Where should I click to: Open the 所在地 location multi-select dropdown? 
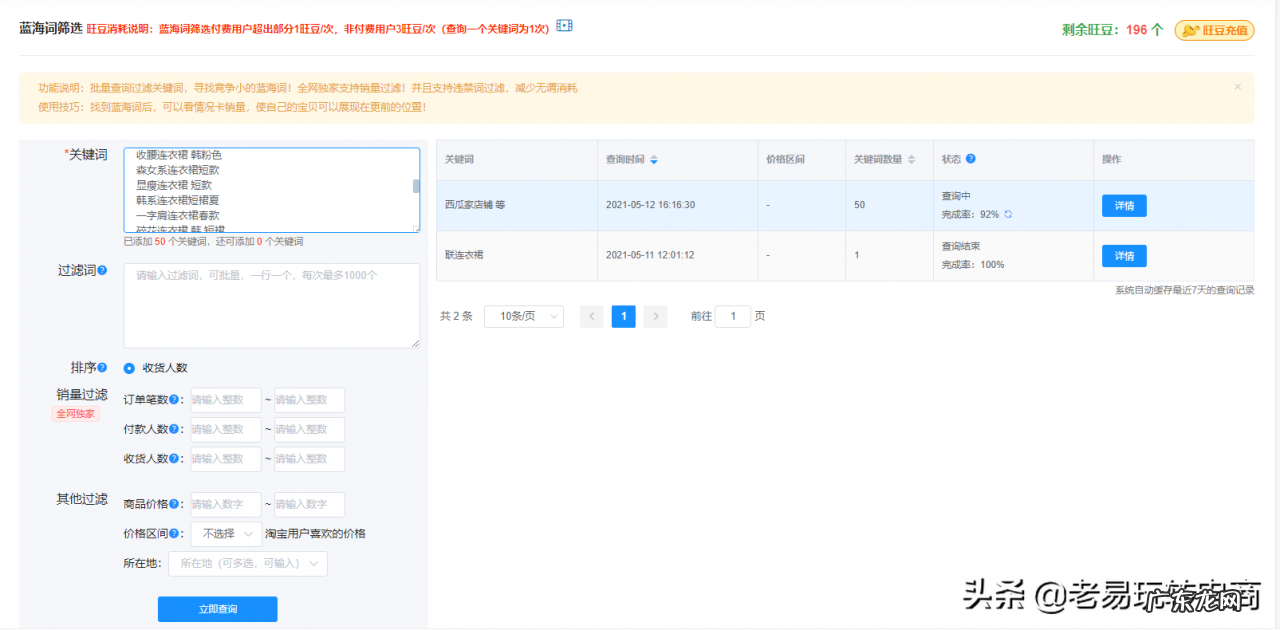[x=247, y=564]
